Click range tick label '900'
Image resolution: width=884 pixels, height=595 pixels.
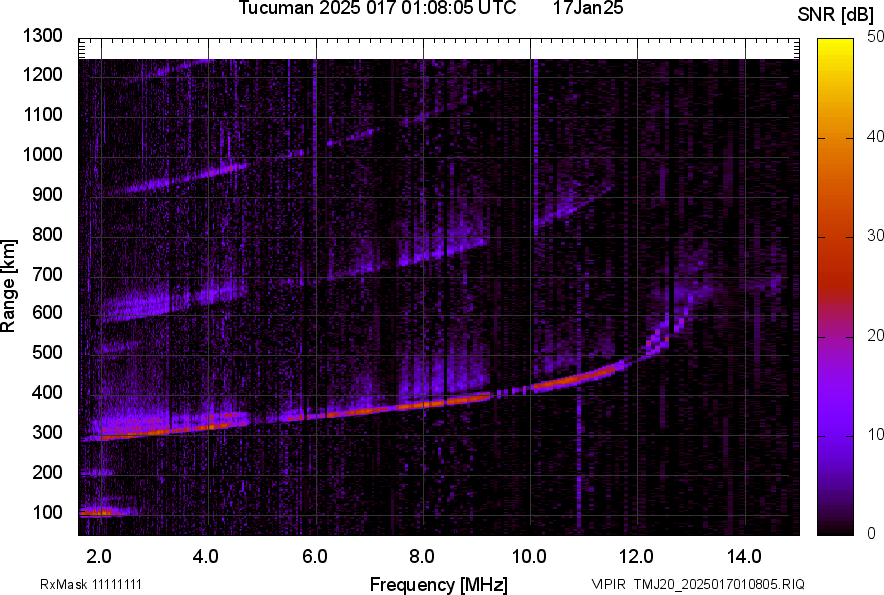[x=47, y=194]
